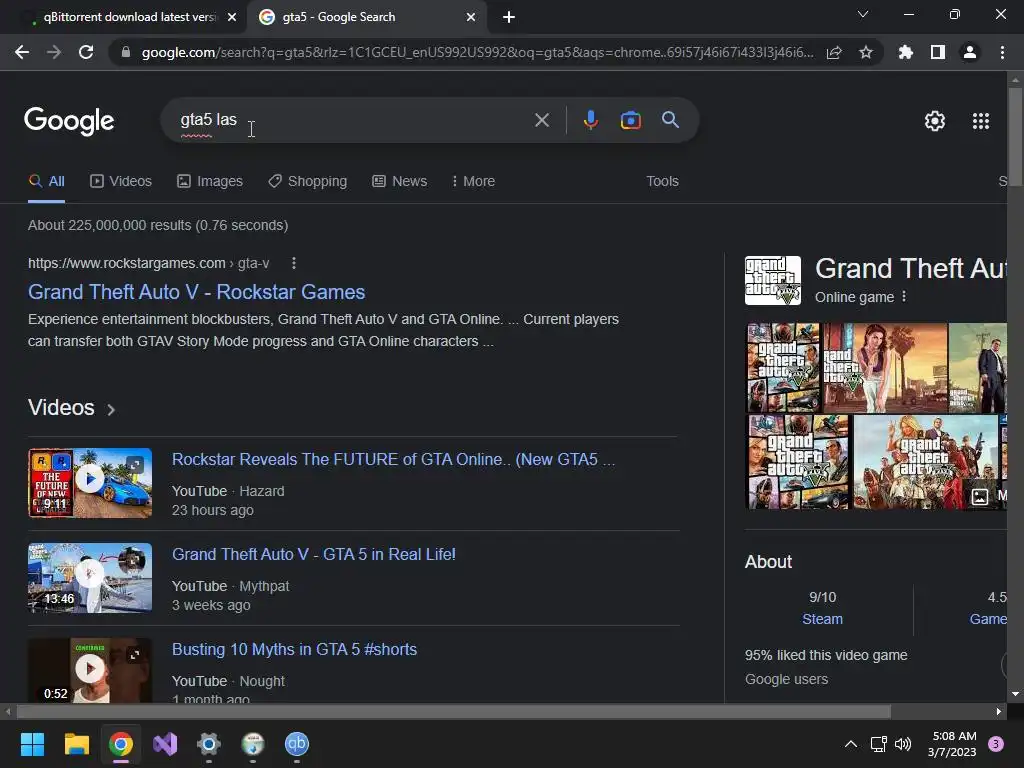Open the notification badge showing 3
1024x768 pixels.
pos(996,744)
